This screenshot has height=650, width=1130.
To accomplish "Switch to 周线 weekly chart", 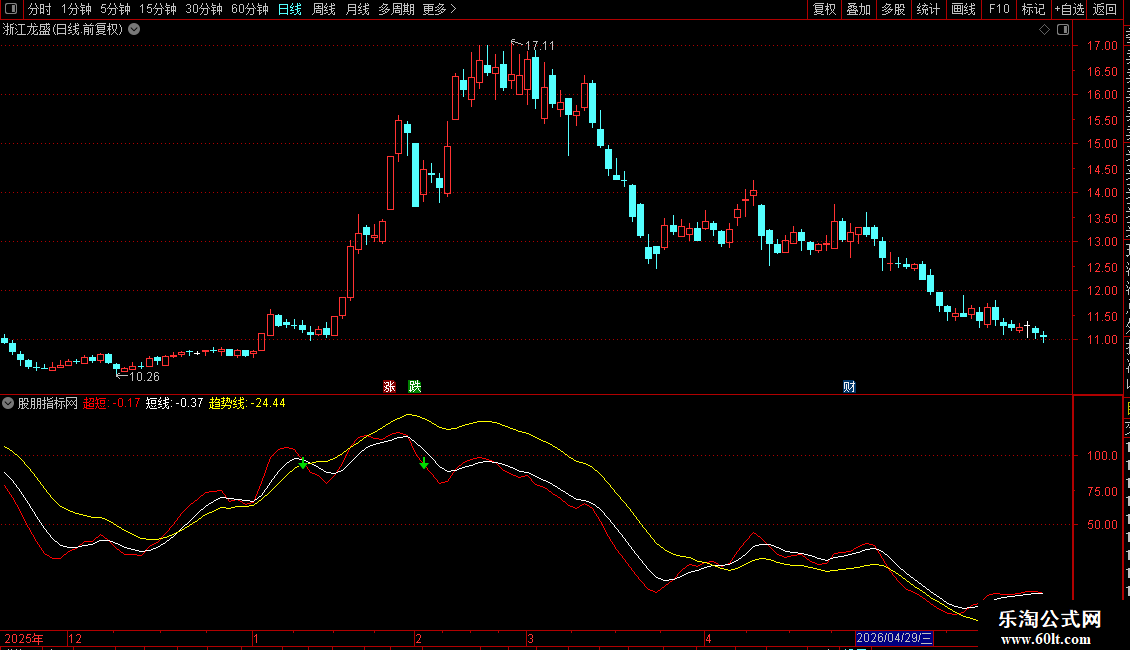I will pyautogui.click(x=324, y=9).
